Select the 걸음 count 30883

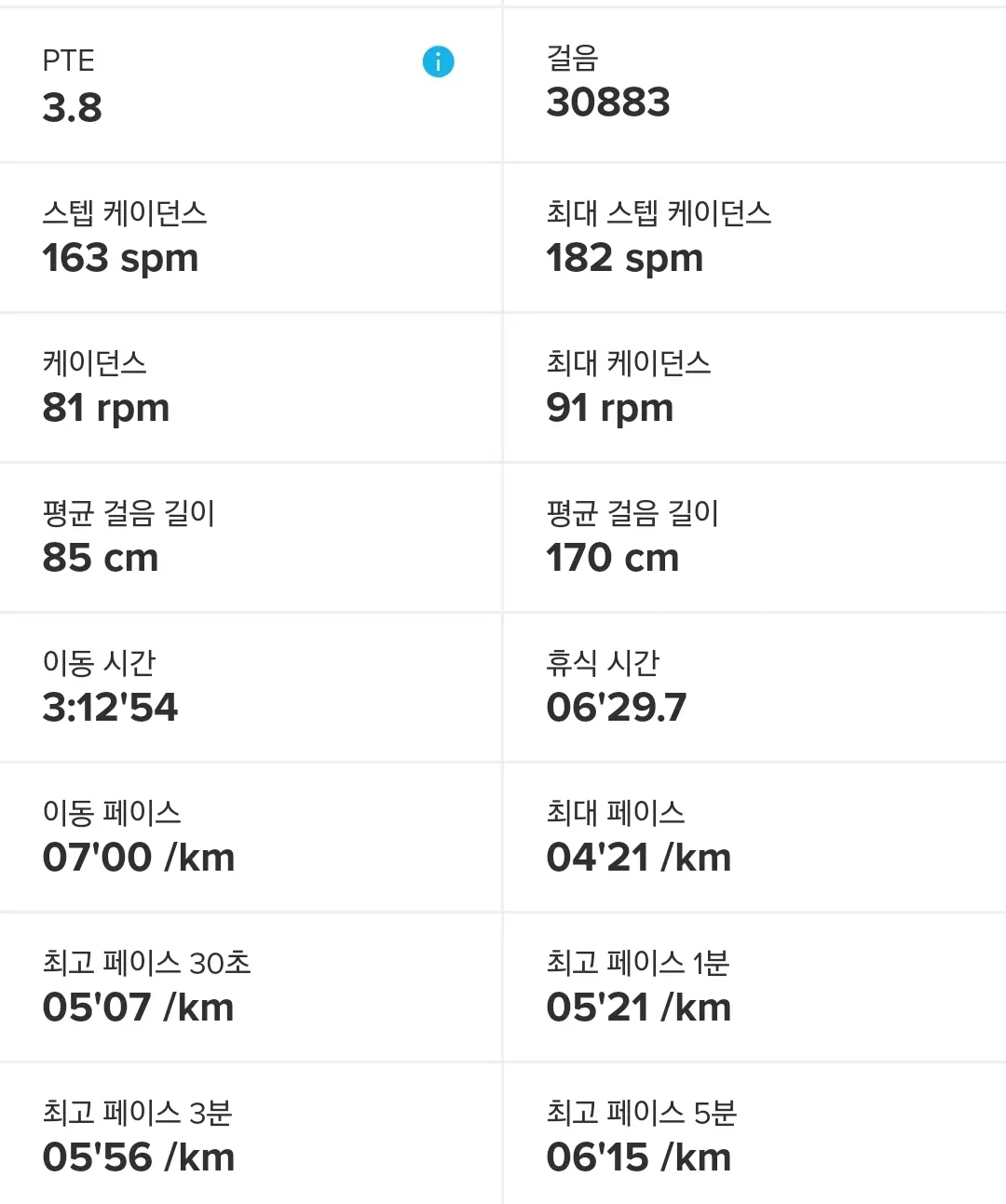point(608,102)
